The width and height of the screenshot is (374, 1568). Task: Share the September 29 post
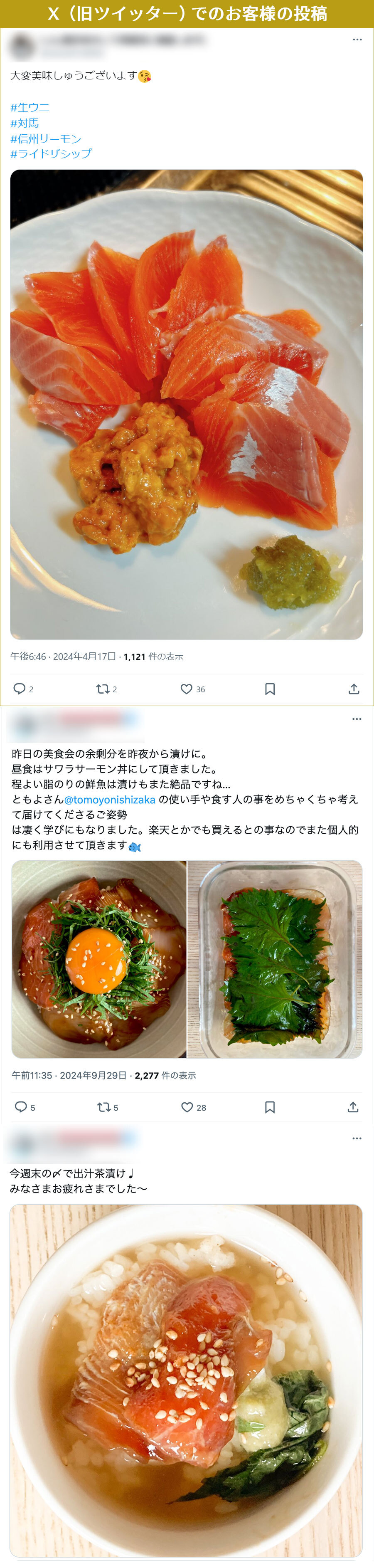point(353,1106)
